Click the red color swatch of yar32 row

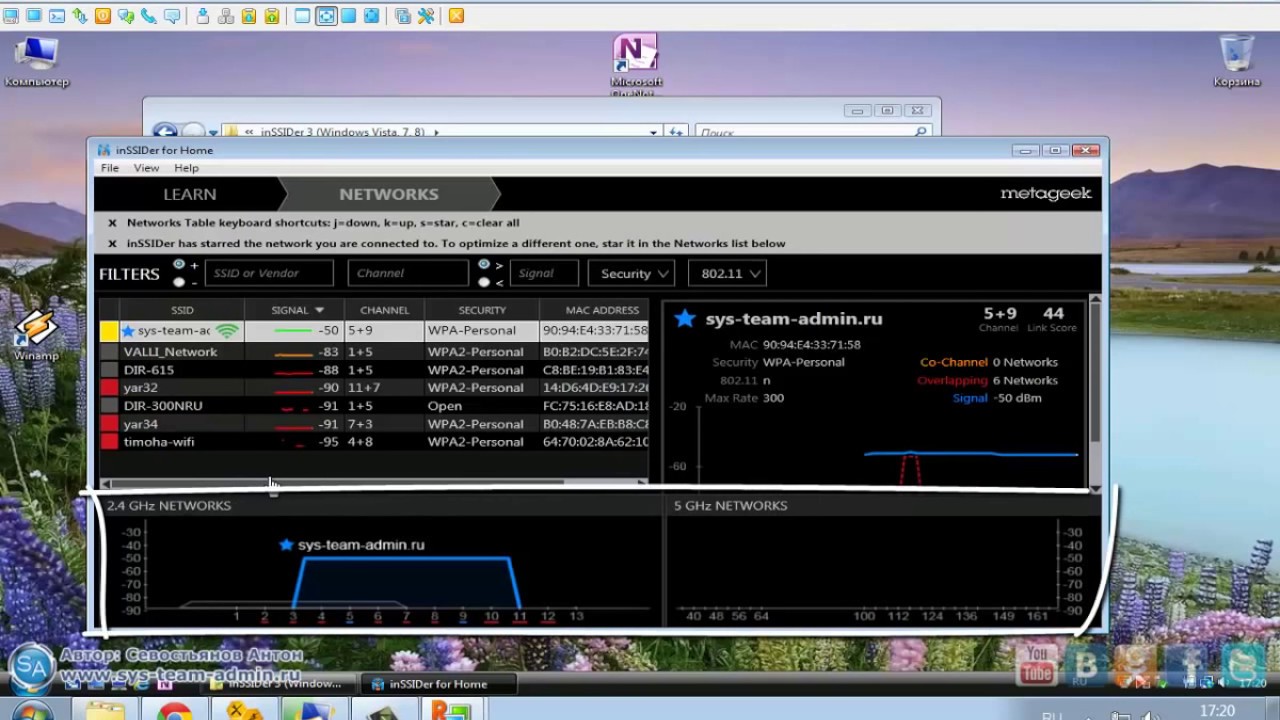point(109,388)
